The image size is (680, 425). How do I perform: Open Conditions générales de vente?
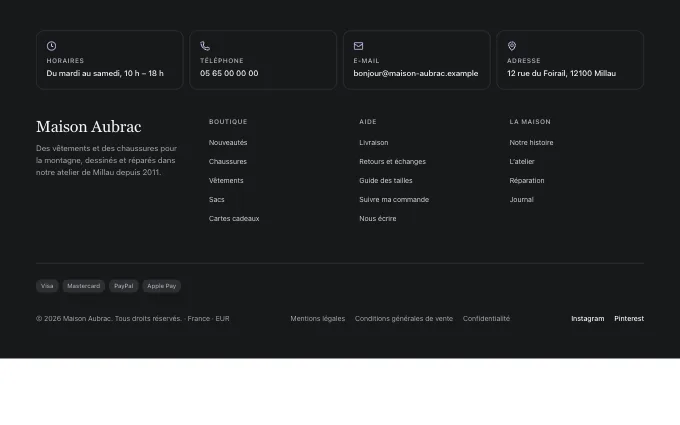[x=404, y=318]
